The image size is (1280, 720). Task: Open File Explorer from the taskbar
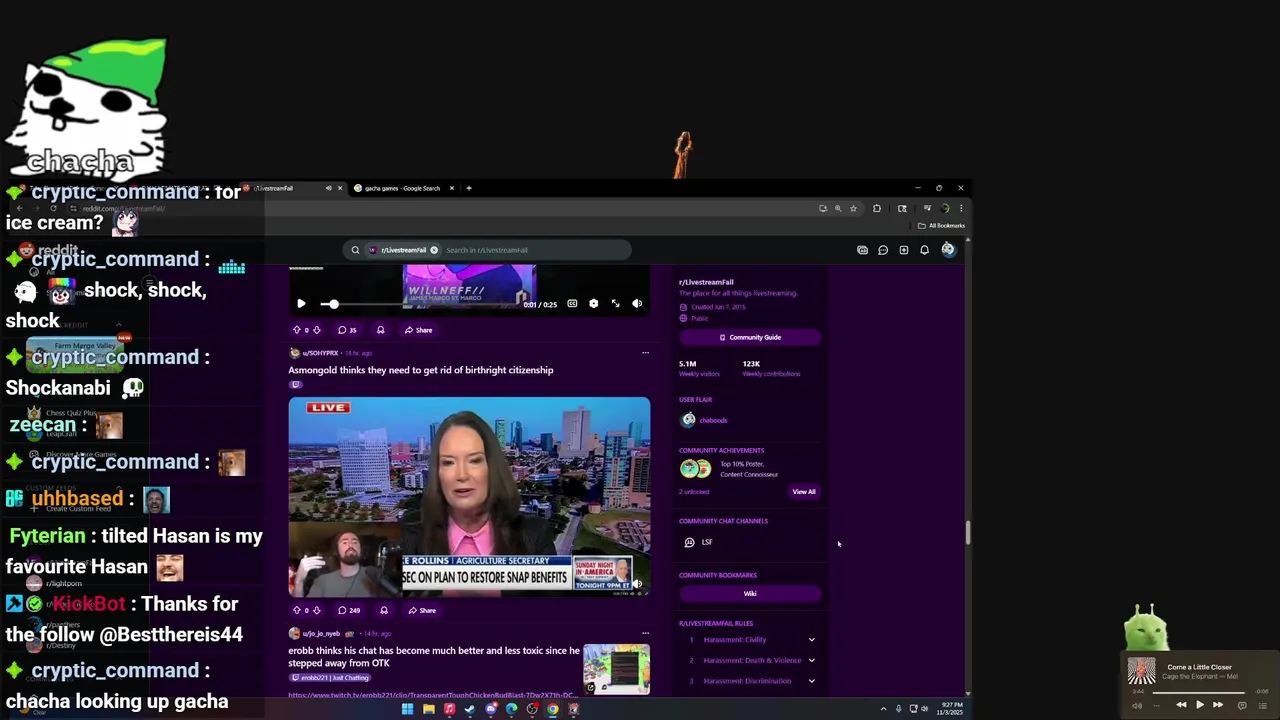tap(428, 709)
